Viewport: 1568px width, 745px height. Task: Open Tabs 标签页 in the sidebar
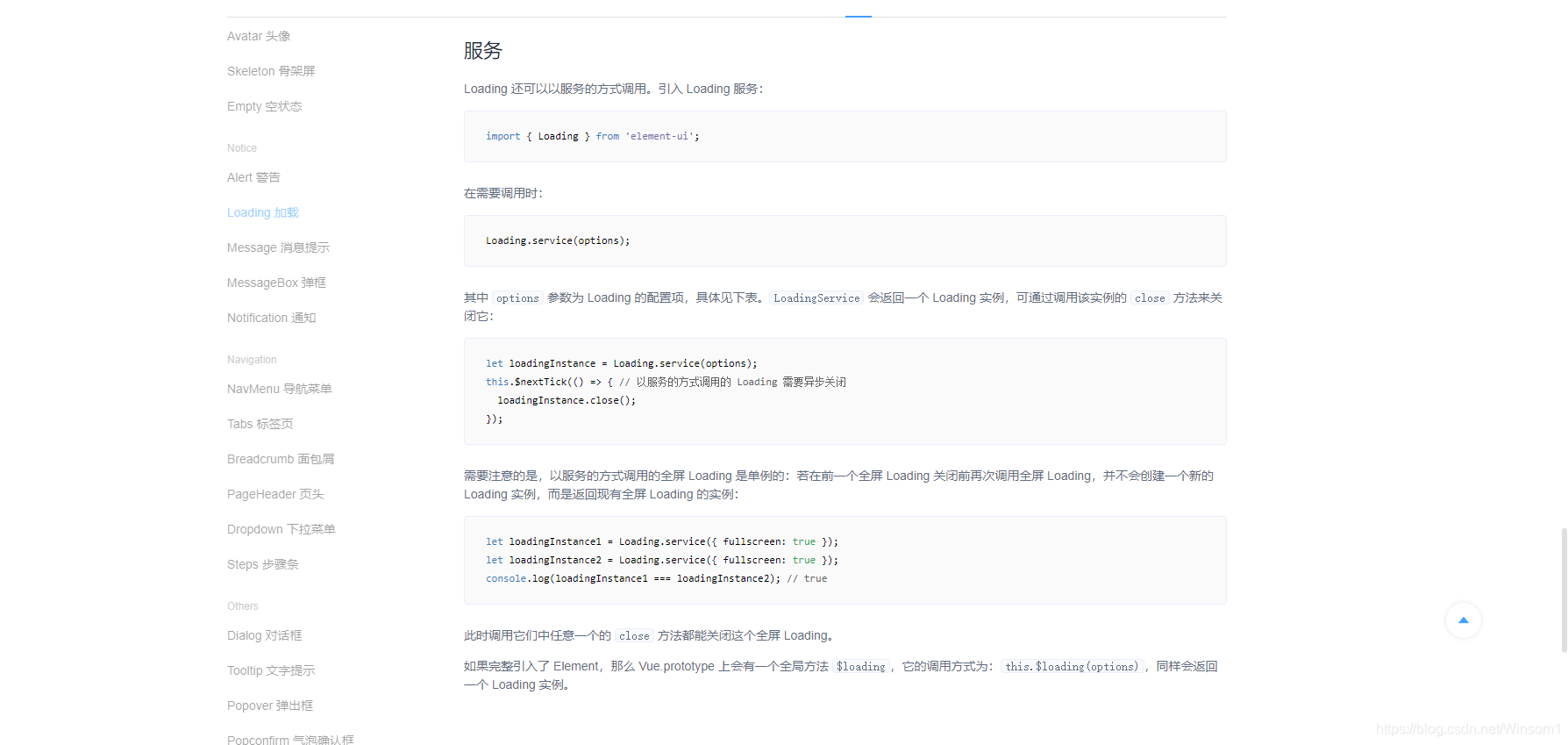click(x=260, y=424)
